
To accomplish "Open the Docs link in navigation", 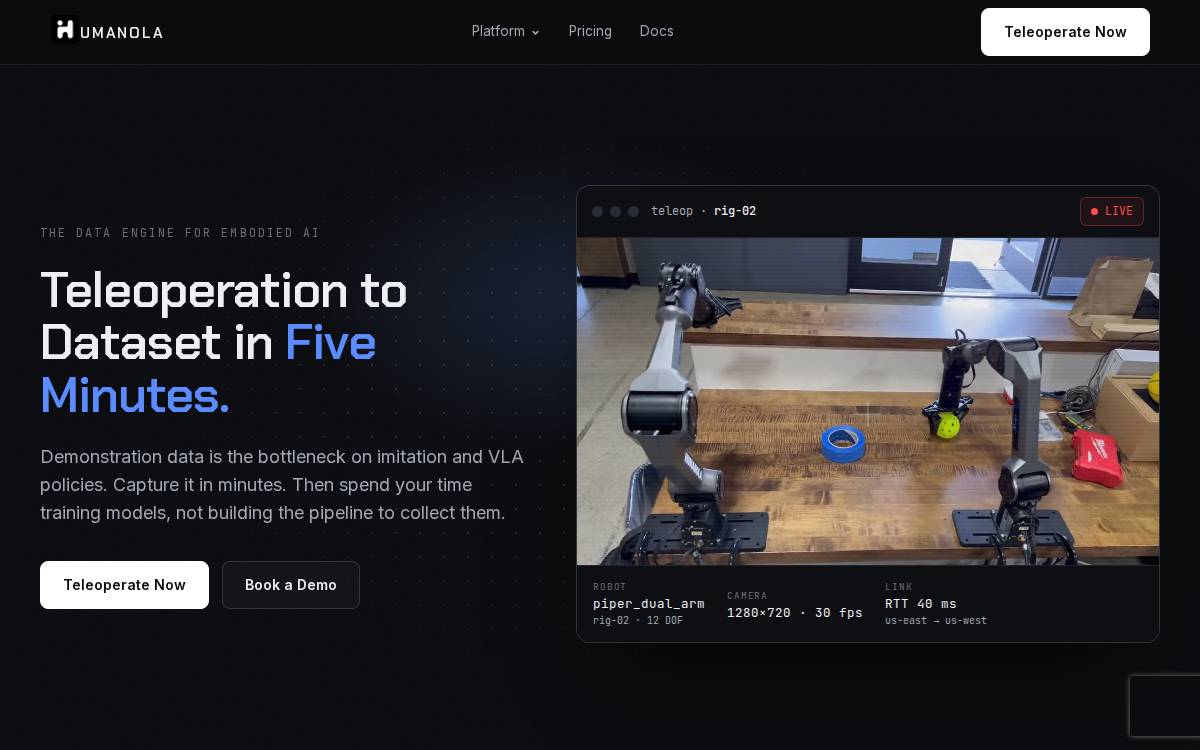I will [x=657, y=31].
